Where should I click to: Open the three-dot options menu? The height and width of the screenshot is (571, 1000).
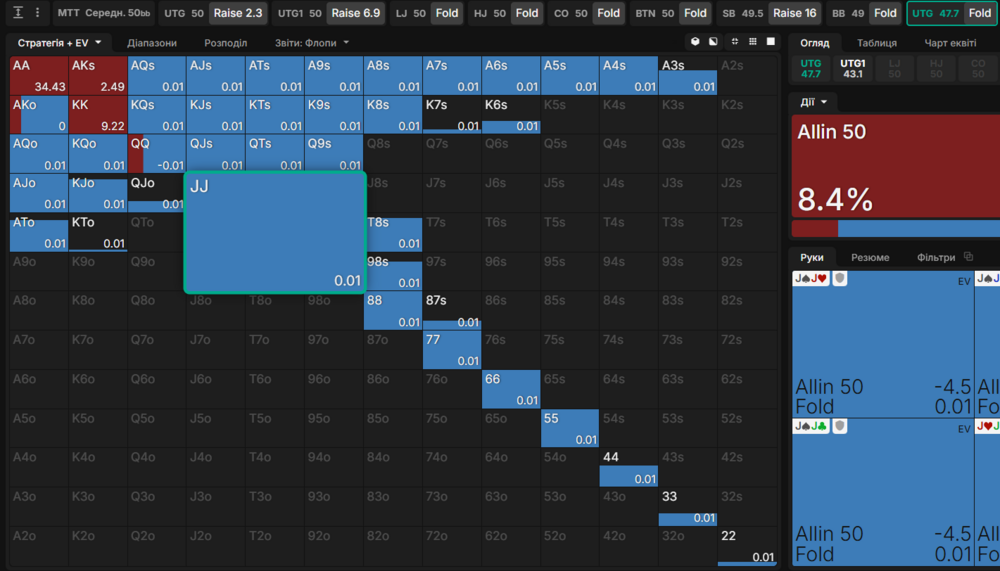click(38, 13)
